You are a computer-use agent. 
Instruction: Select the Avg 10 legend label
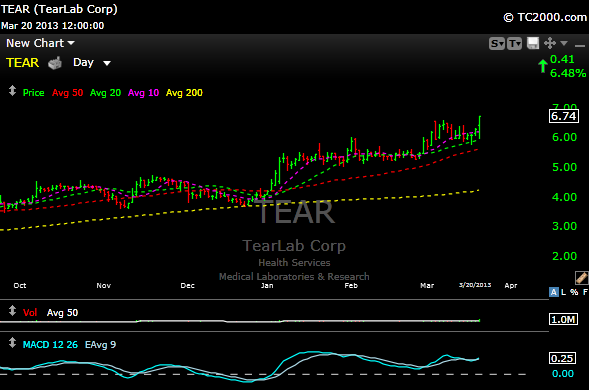[x=143, y=93]
